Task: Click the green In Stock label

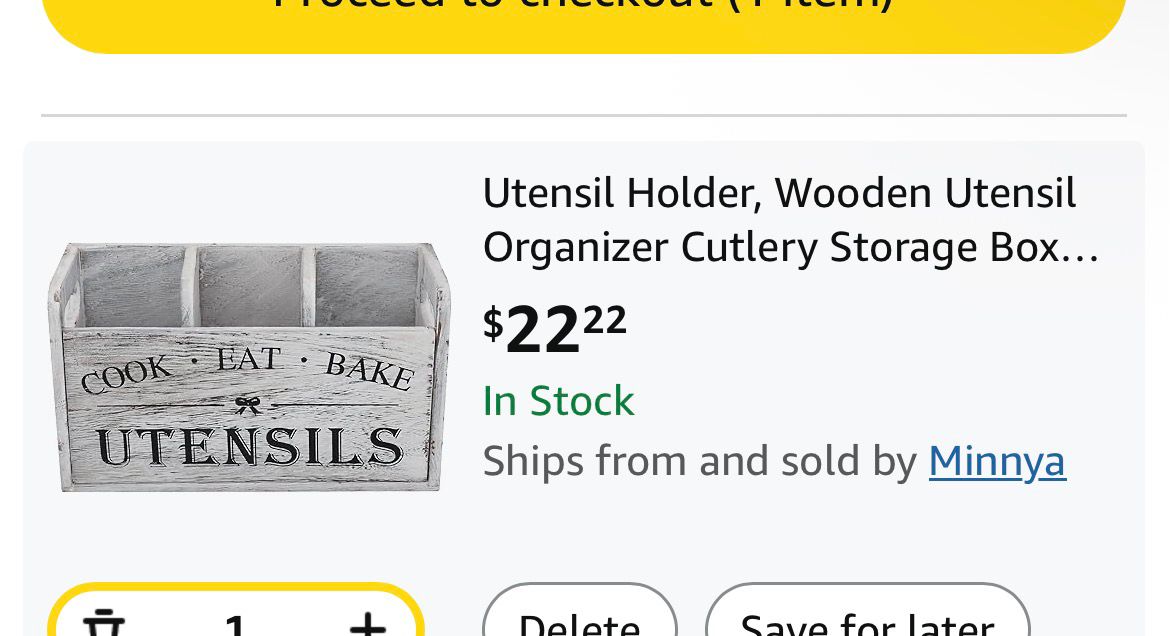Action: (558, 401)
